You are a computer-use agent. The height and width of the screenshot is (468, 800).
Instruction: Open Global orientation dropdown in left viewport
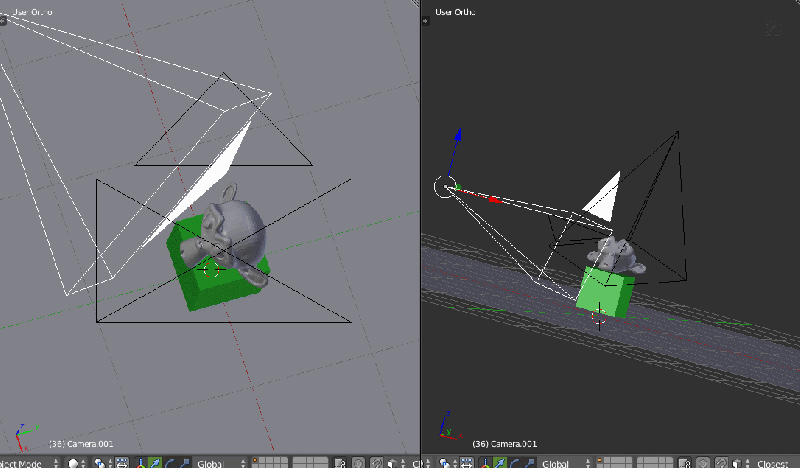[x=221, y=463]
